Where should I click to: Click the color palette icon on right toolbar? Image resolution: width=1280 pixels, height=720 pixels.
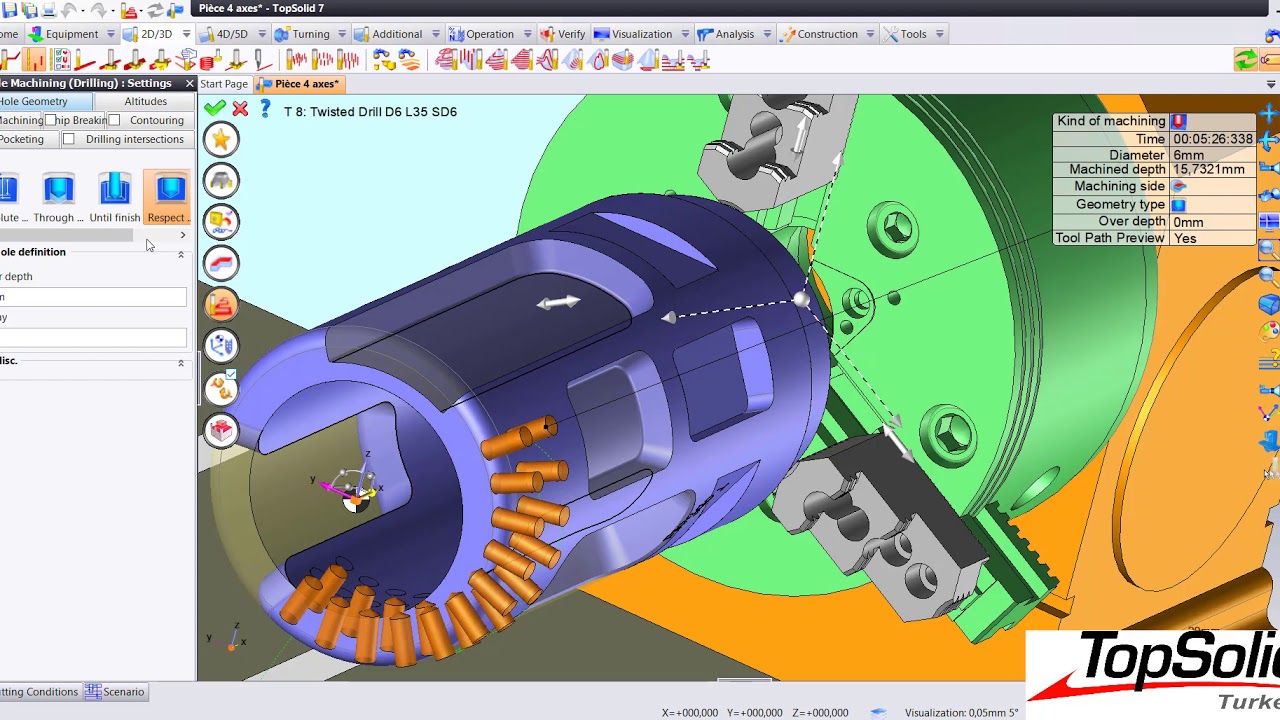[x=1269, y=332]
